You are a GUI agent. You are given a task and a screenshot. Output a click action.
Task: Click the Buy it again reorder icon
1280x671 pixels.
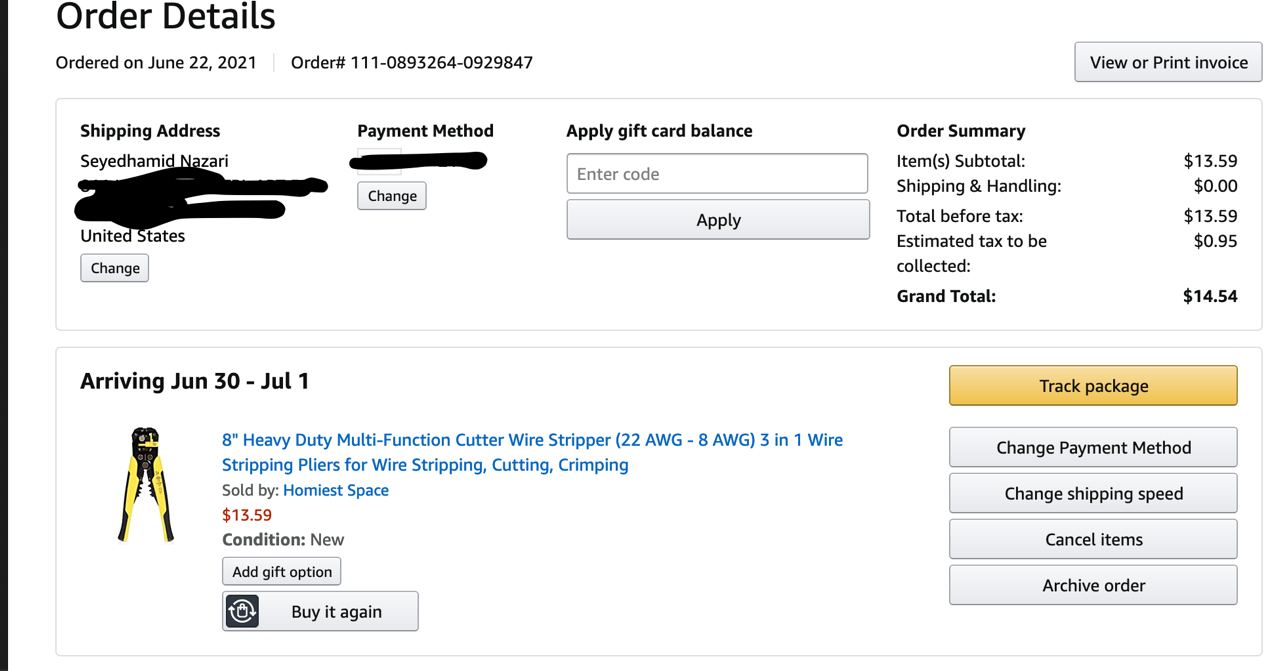242,611
